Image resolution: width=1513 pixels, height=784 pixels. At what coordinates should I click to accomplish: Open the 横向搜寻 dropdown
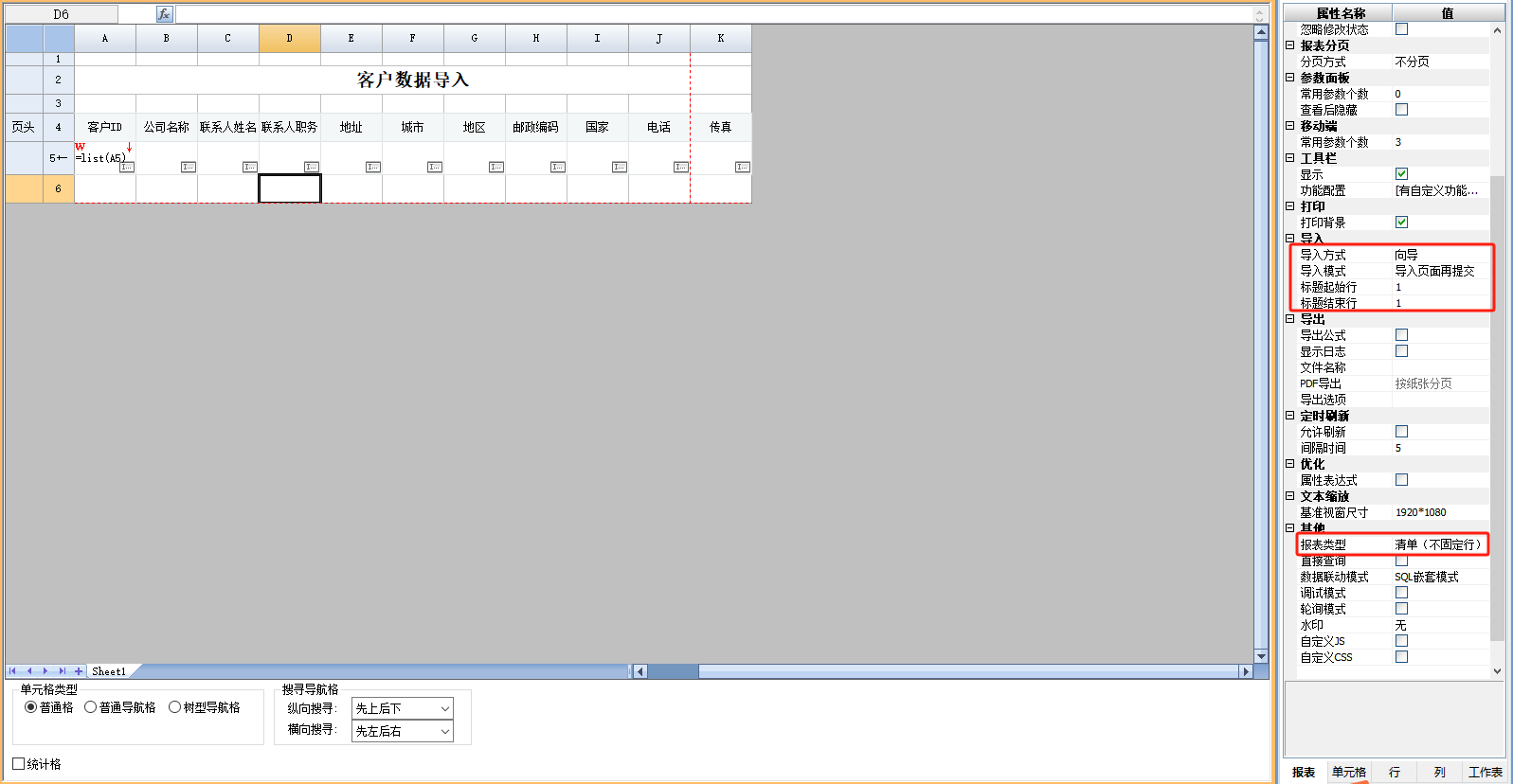pyautogui.click(x=402, y=731)
